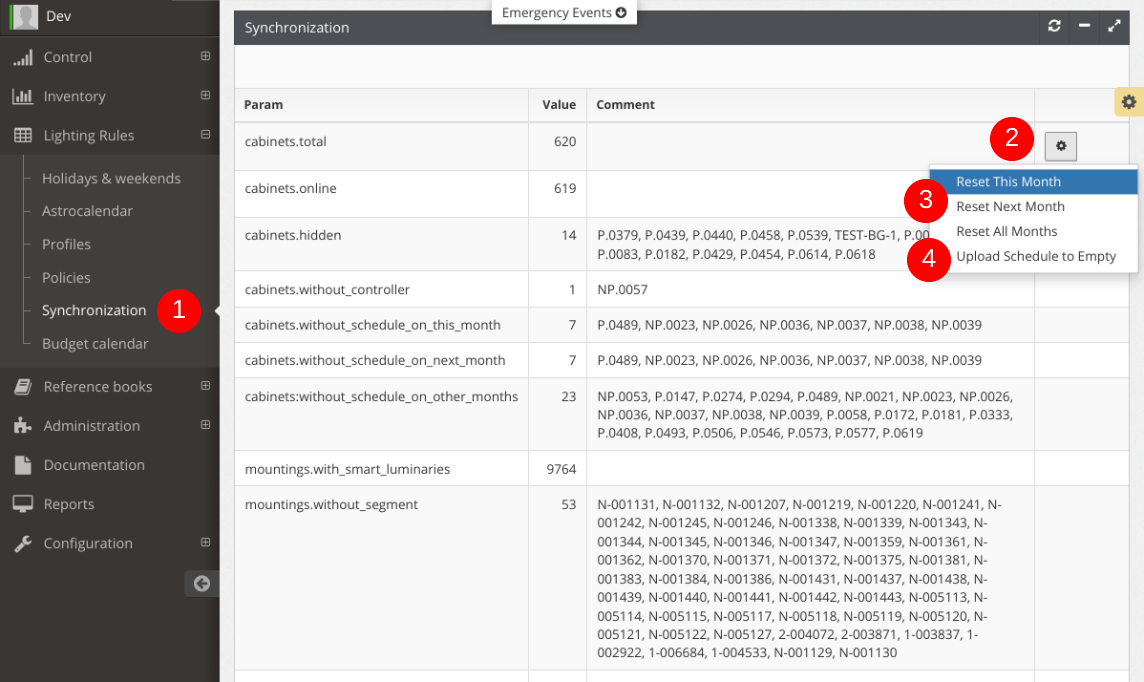The width and height of the screenshot is (1144, 682).
Task: Open the yellow gear settings tab
Action: (x=1129, y=102)
